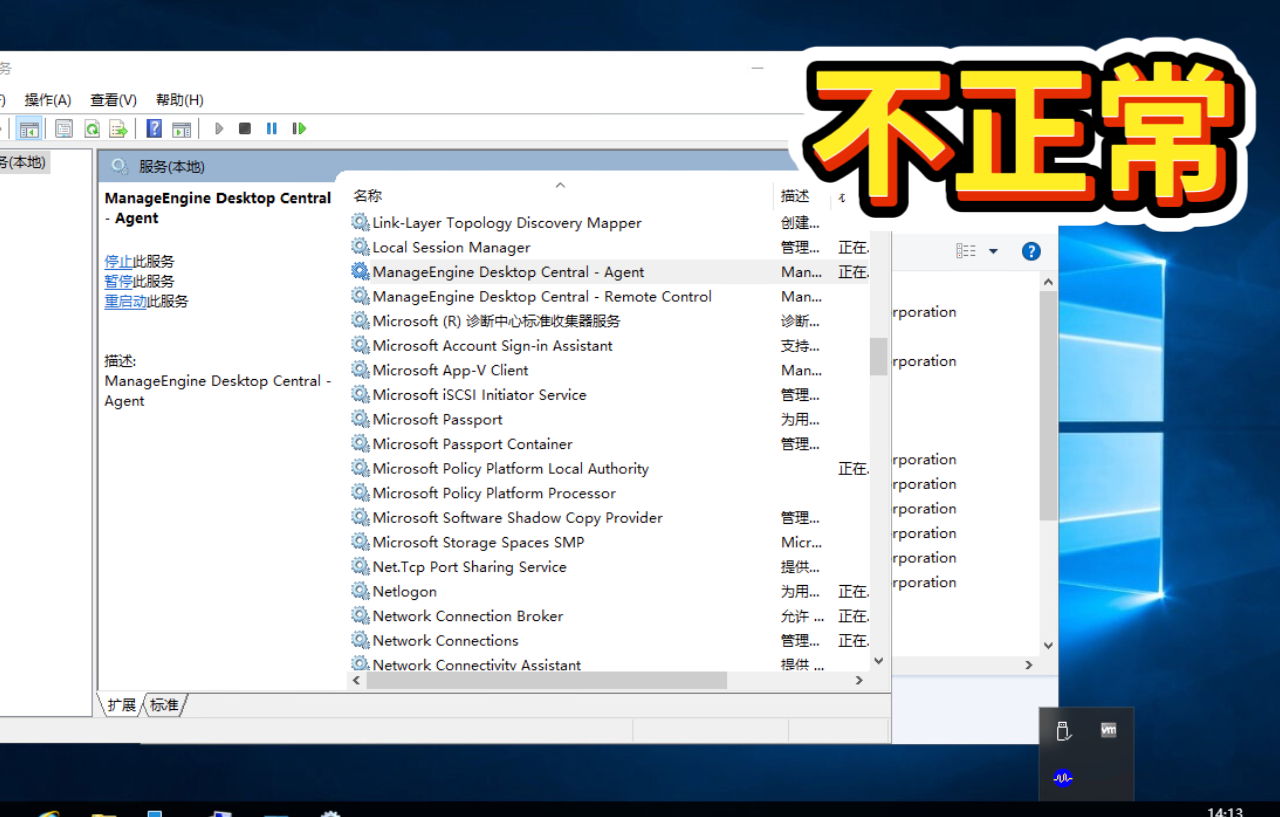Image resolution: width=1280 pixels, height=817 pixels.
Task: Click gear icon of Microsoft Account Sign-in Assistant
Action: coord(360,345)
